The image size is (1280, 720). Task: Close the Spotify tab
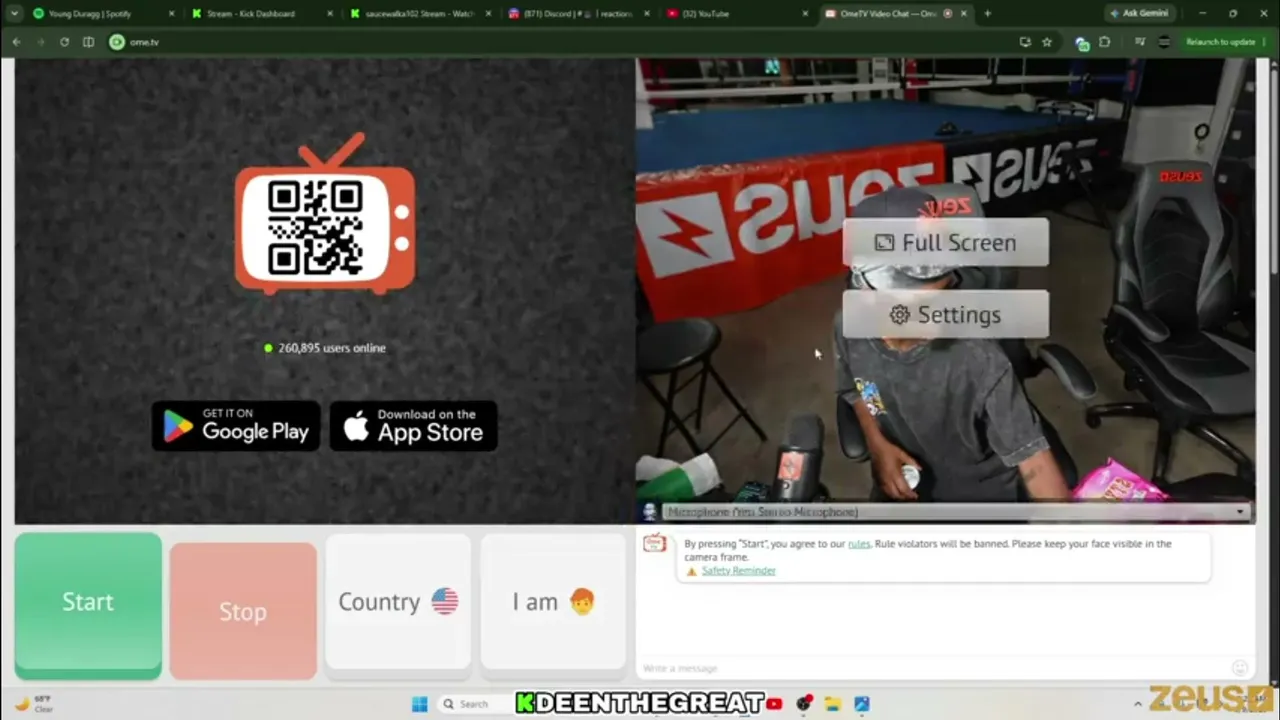click(x=172, y=14)
